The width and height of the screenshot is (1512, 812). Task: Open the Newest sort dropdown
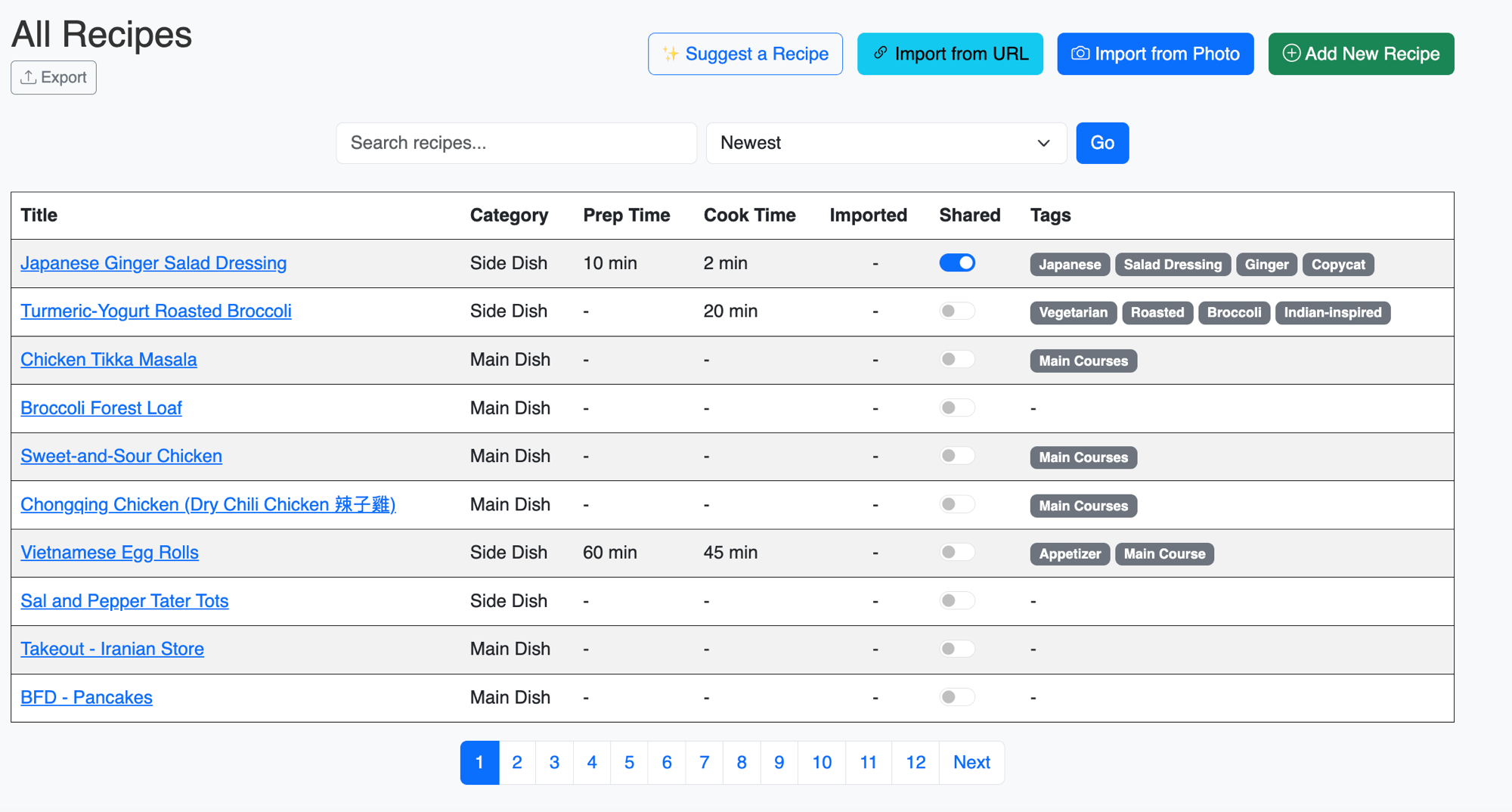885,143
